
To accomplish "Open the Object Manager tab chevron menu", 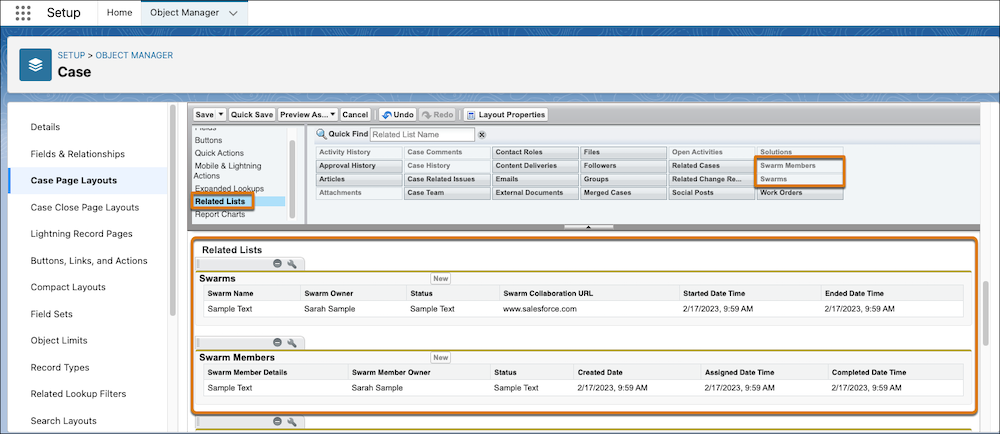I will [x=233, y=13].
